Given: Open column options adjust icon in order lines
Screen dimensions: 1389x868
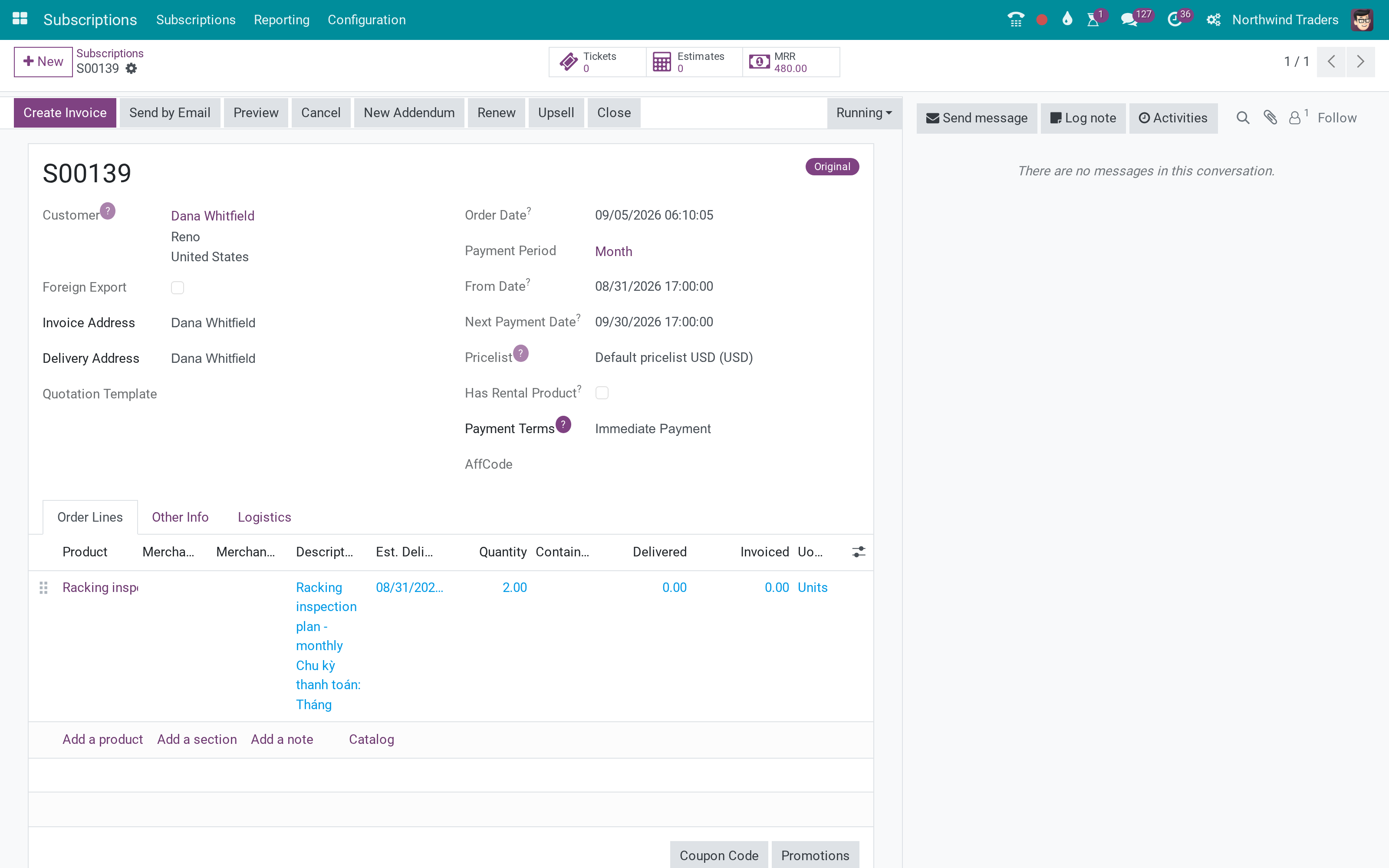Looking at the screenshot, I should pos(859,552).
